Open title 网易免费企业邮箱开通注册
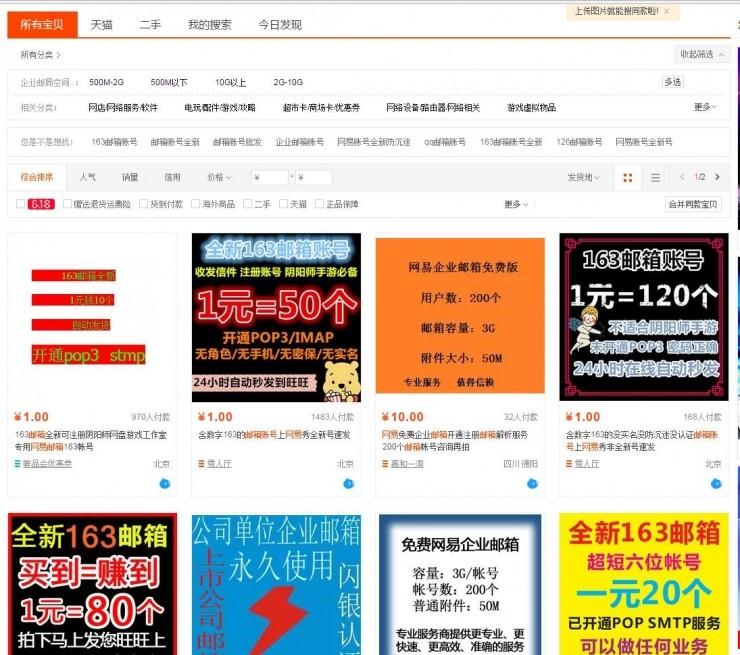This screenshot has width=740, height=655. click(x=455, y=441)
